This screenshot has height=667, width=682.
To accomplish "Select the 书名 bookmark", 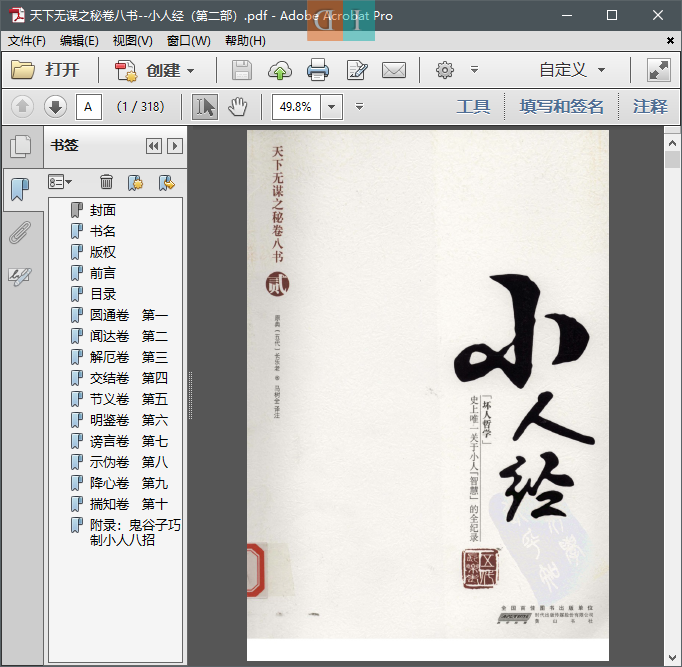I will click(x=103, y=231).
